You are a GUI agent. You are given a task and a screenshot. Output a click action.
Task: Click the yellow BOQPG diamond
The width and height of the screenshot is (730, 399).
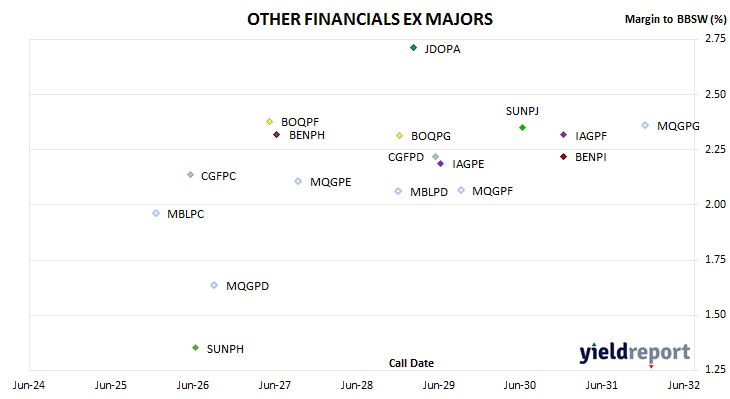tap(399, 135)
